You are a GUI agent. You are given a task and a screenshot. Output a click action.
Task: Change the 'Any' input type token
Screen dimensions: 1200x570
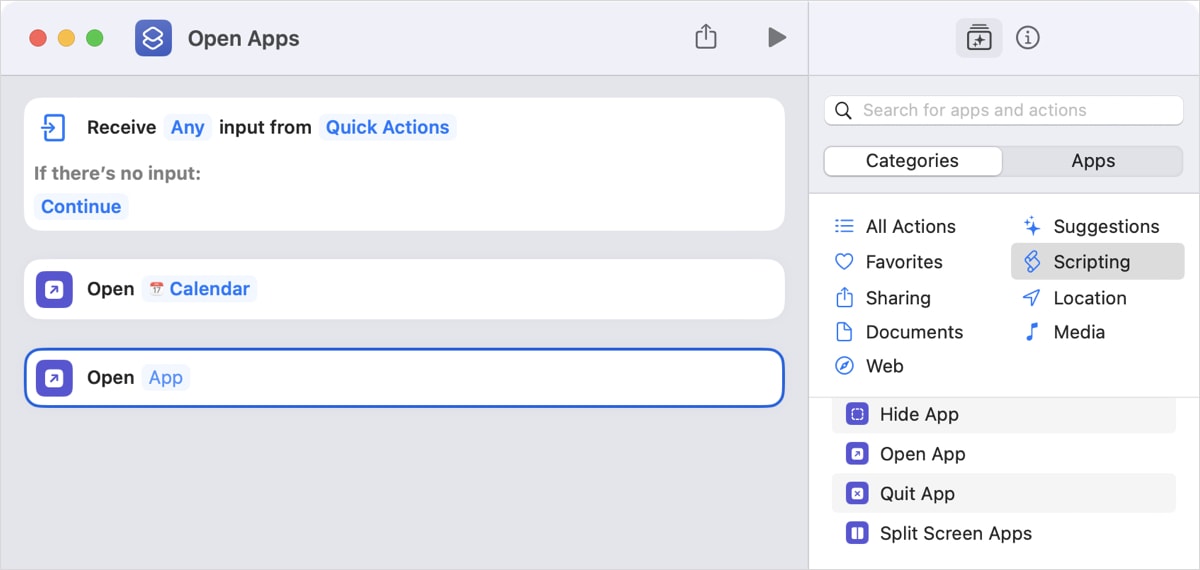click(188, 127)
